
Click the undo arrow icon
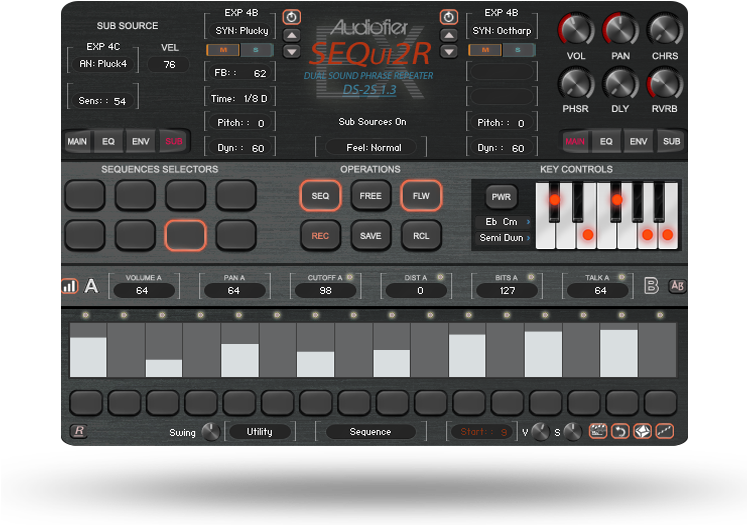[x=620, y=431]
